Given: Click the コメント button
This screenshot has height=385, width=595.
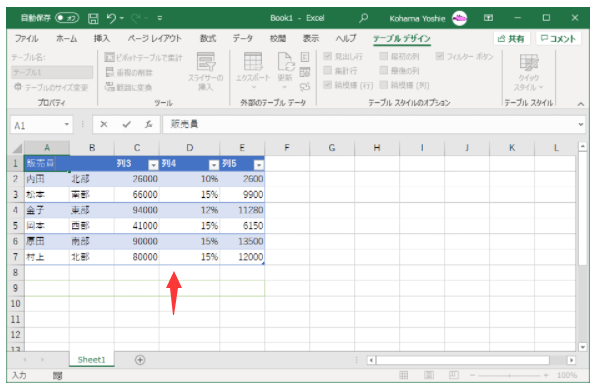Looking at the screenshot, I should (558, 39).
